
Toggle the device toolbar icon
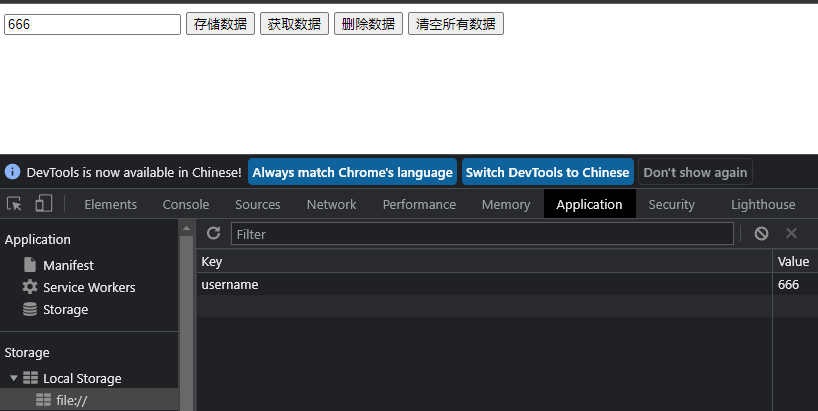click(43, 204)
